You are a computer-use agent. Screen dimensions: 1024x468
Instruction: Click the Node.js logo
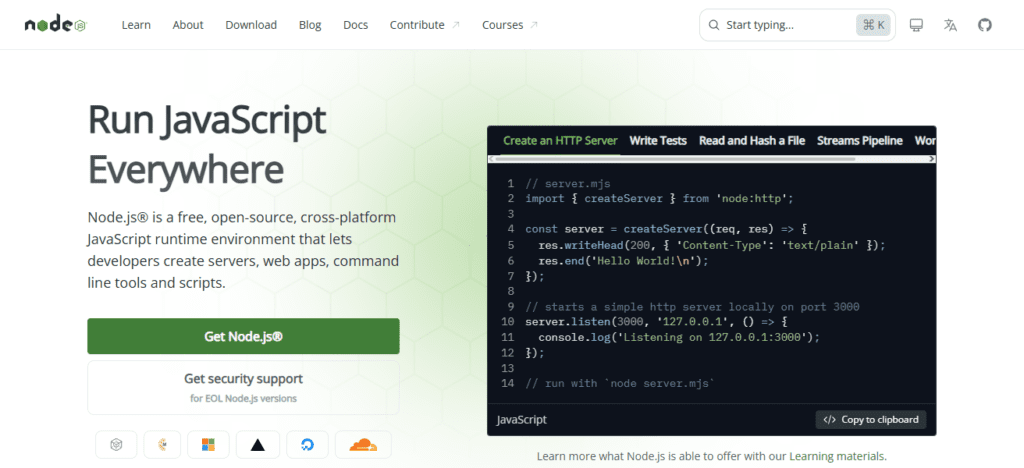click(56, 25)
